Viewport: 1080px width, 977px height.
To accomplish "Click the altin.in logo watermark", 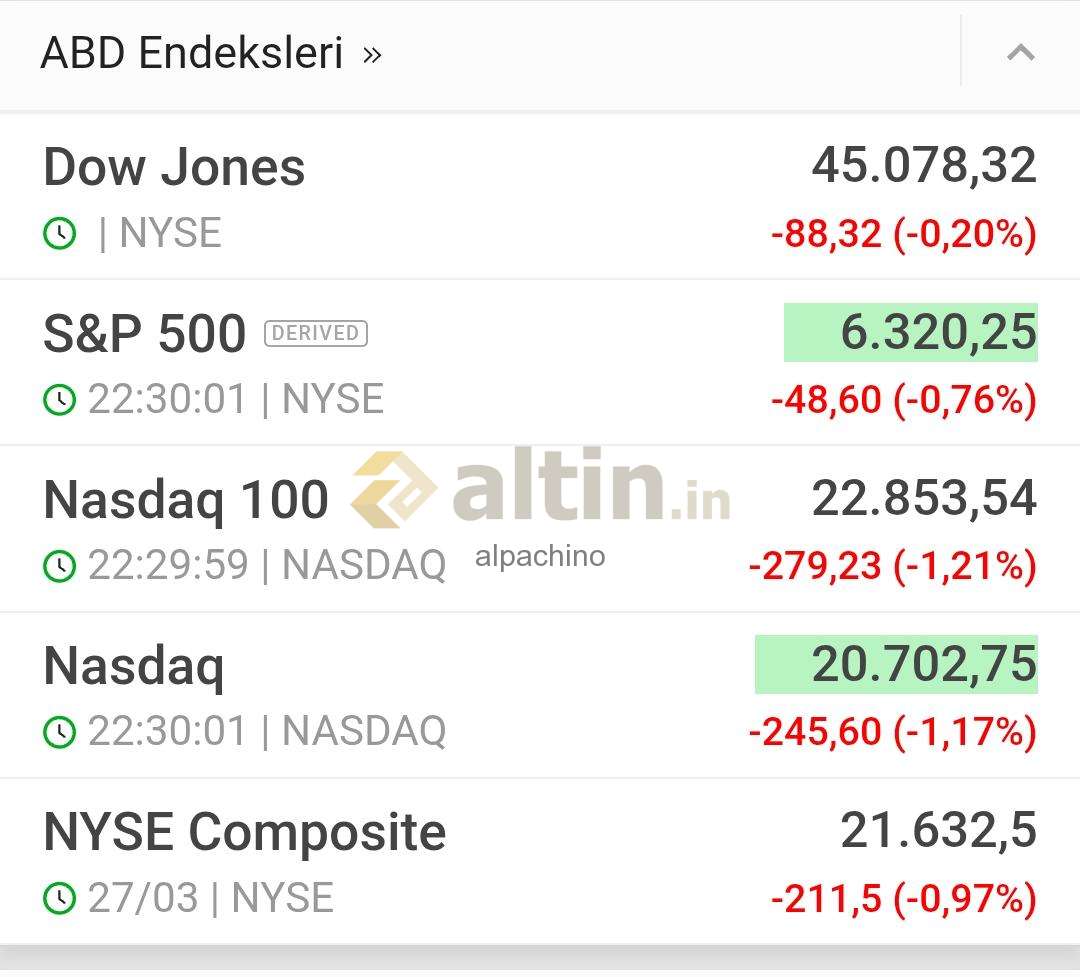I will coord(541,491).
